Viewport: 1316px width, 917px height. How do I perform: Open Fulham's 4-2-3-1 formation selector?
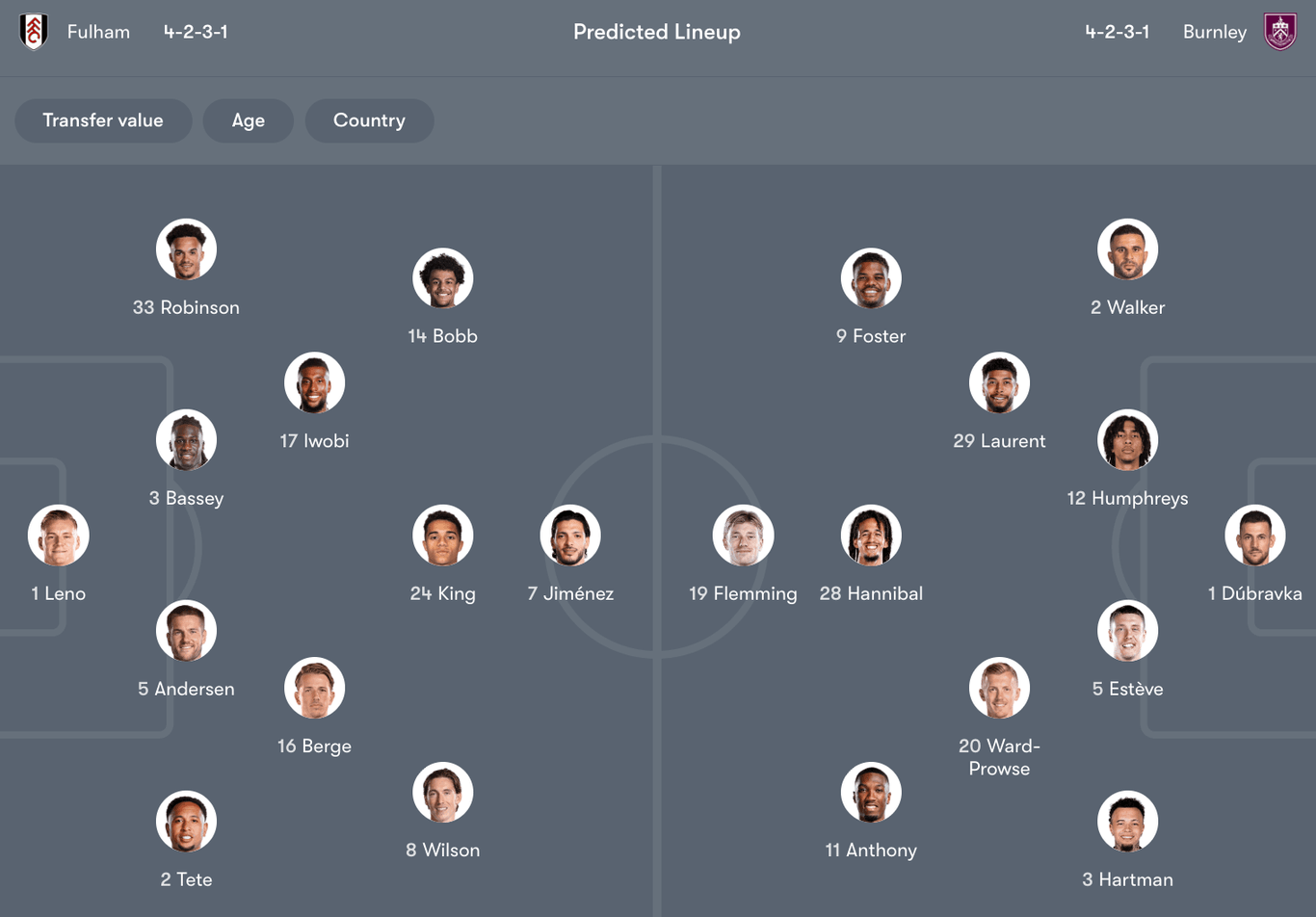point(196,31)
